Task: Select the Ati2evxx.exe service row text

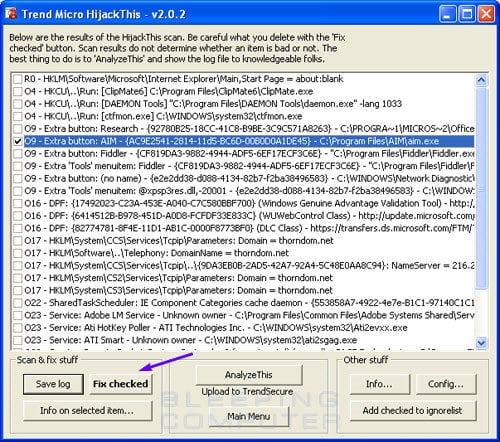Action: click(x=216, y=328)
